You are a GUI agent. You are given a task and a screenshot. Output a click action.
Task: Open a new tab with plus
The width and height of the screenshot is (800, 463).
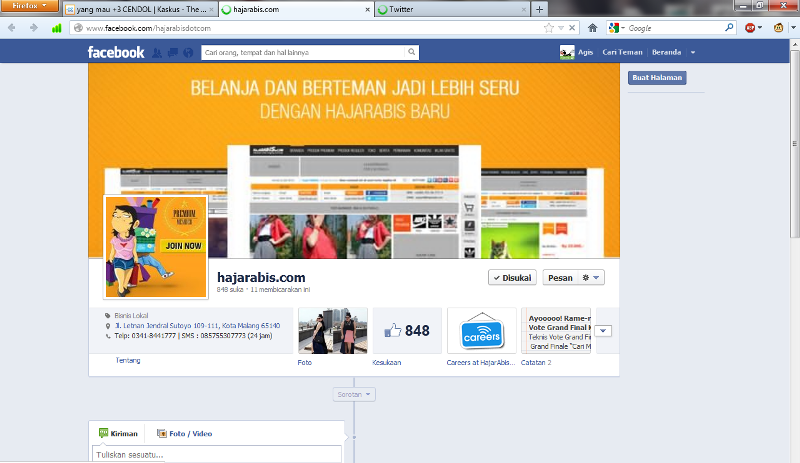pyautogui.click(x=539, y=9)
